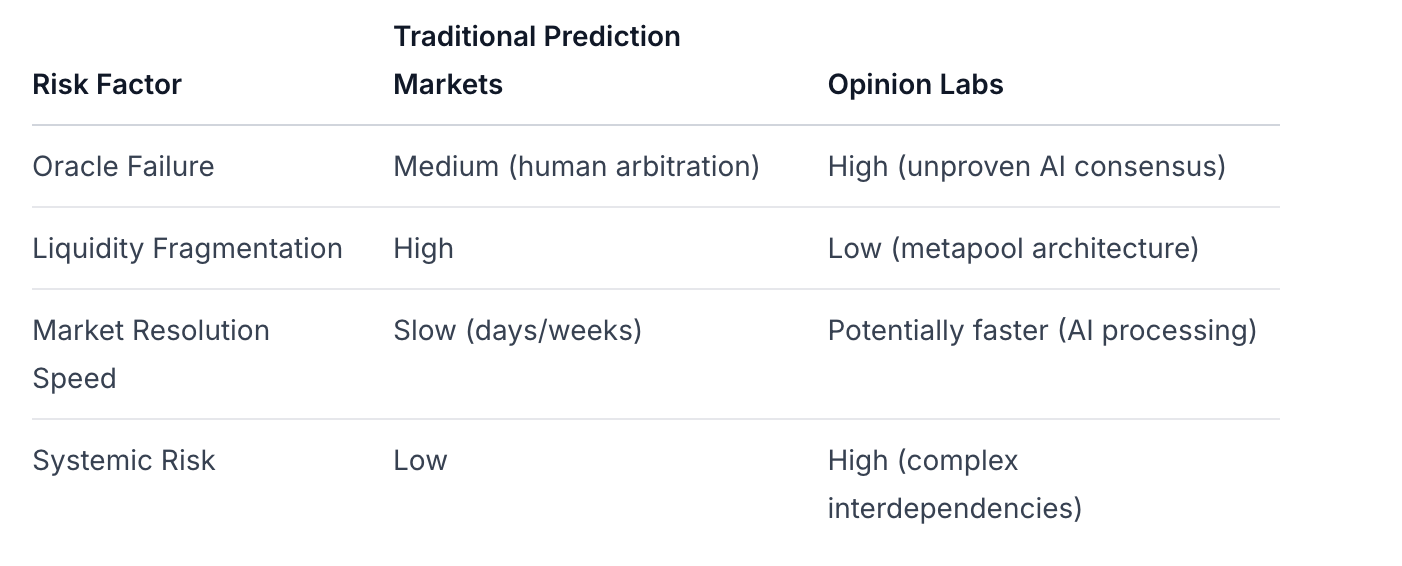Click the word Slow in the table
1402x566 pixels.
point(425,330)
